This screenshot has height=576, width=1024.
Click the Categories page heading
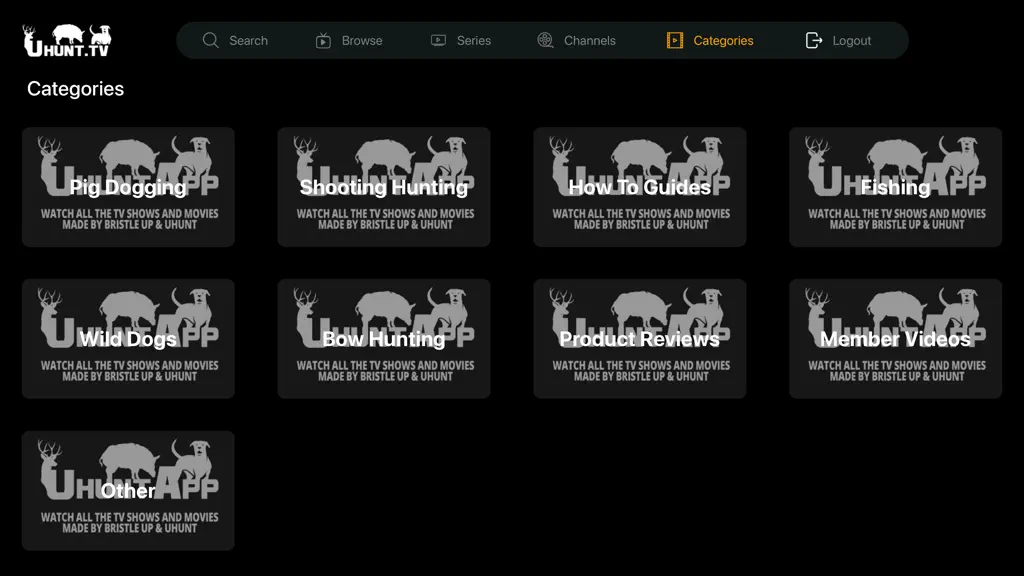[x=75, y=89]
